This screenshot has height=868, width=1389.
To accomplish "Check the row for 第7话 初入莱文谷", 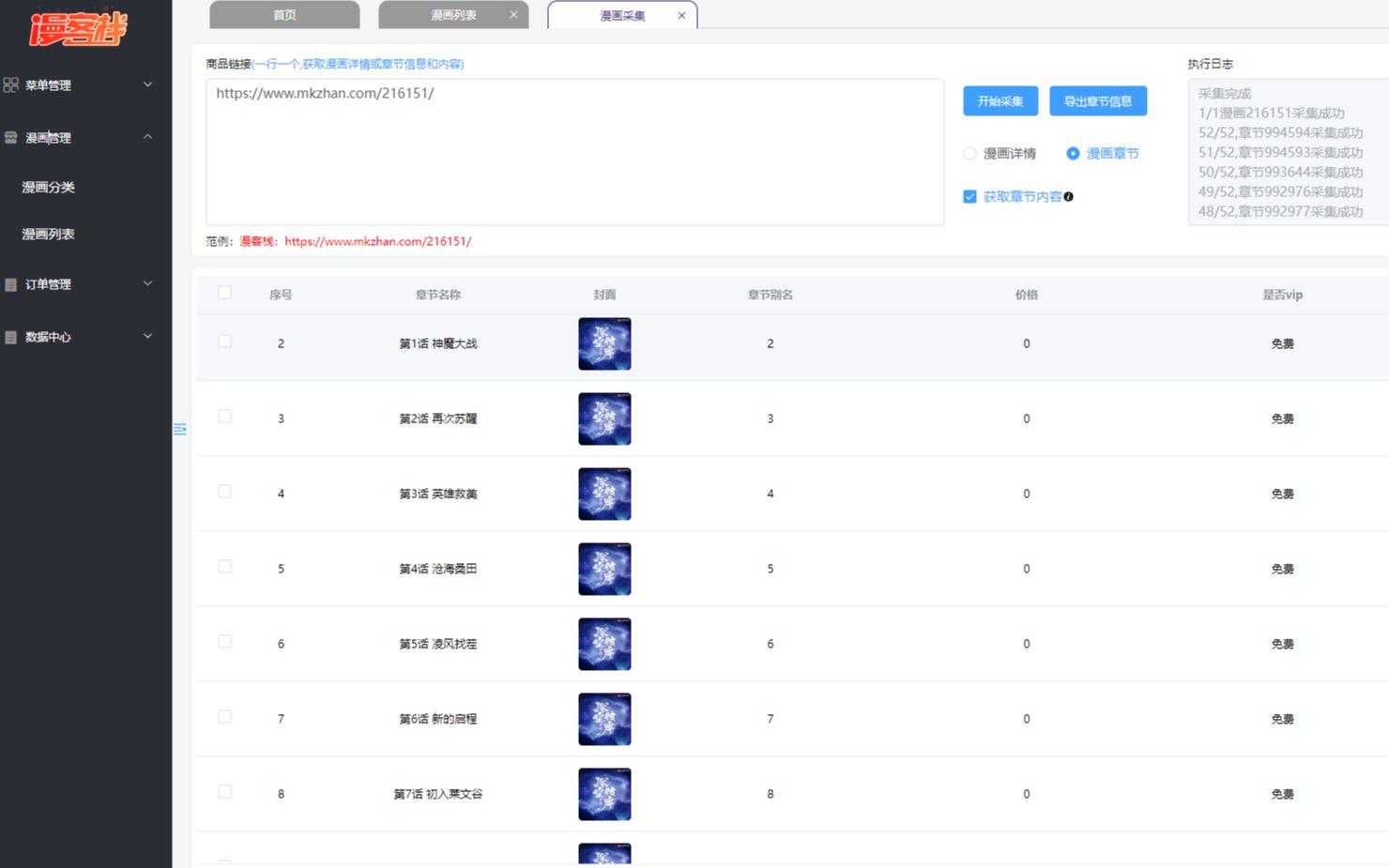I will click(224, 792).
